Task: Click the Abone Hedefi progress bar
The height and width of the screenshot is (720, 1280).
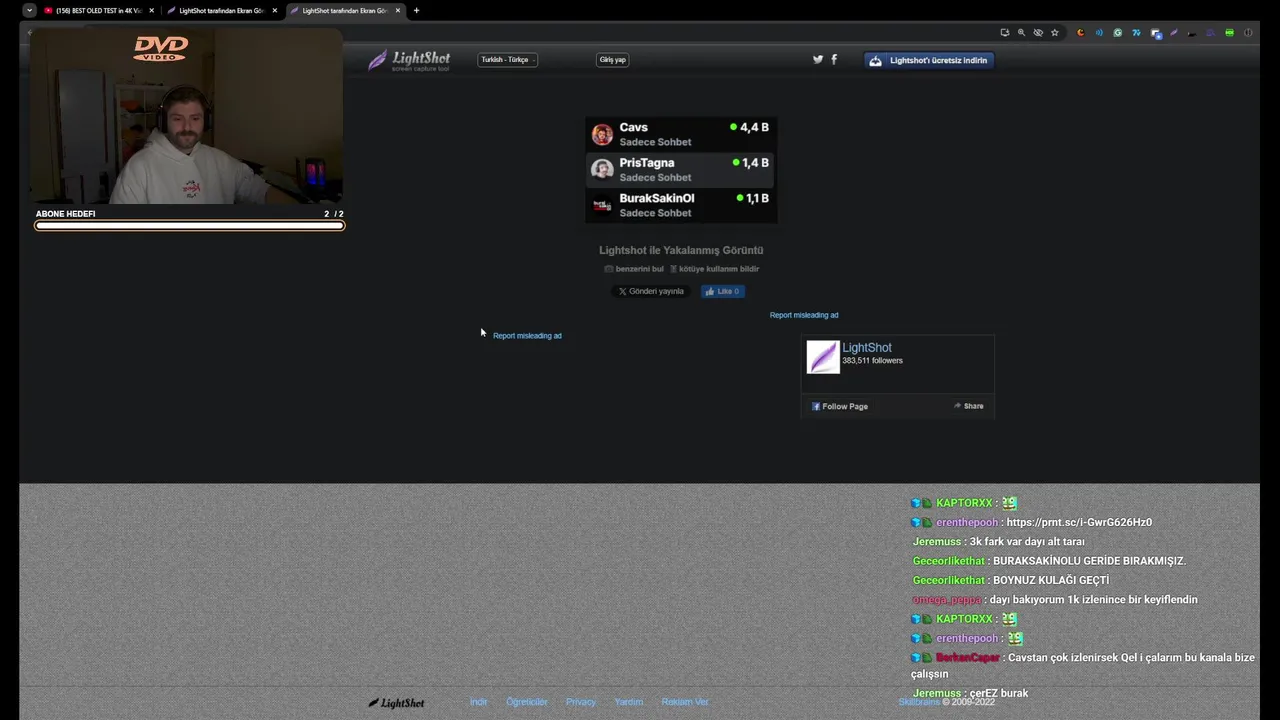Action: pos(190,226)
